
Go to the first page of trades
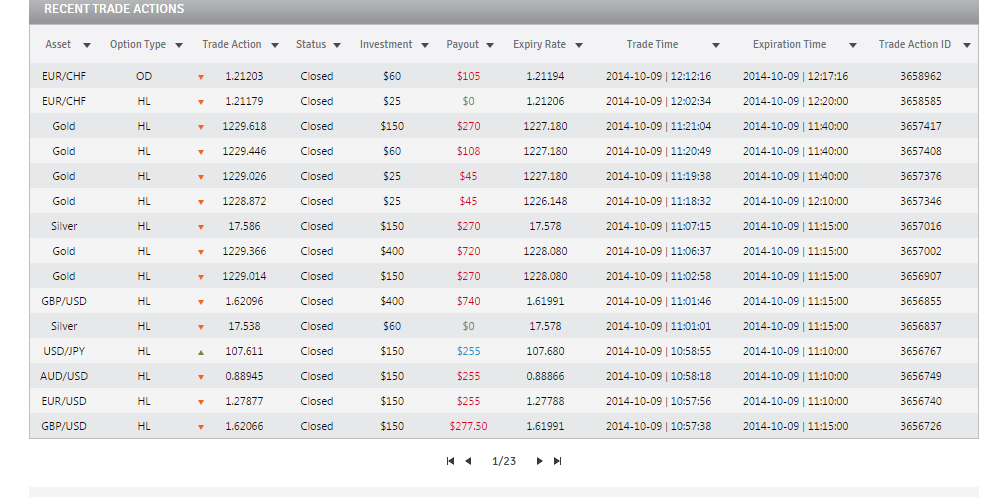point(450,461)
